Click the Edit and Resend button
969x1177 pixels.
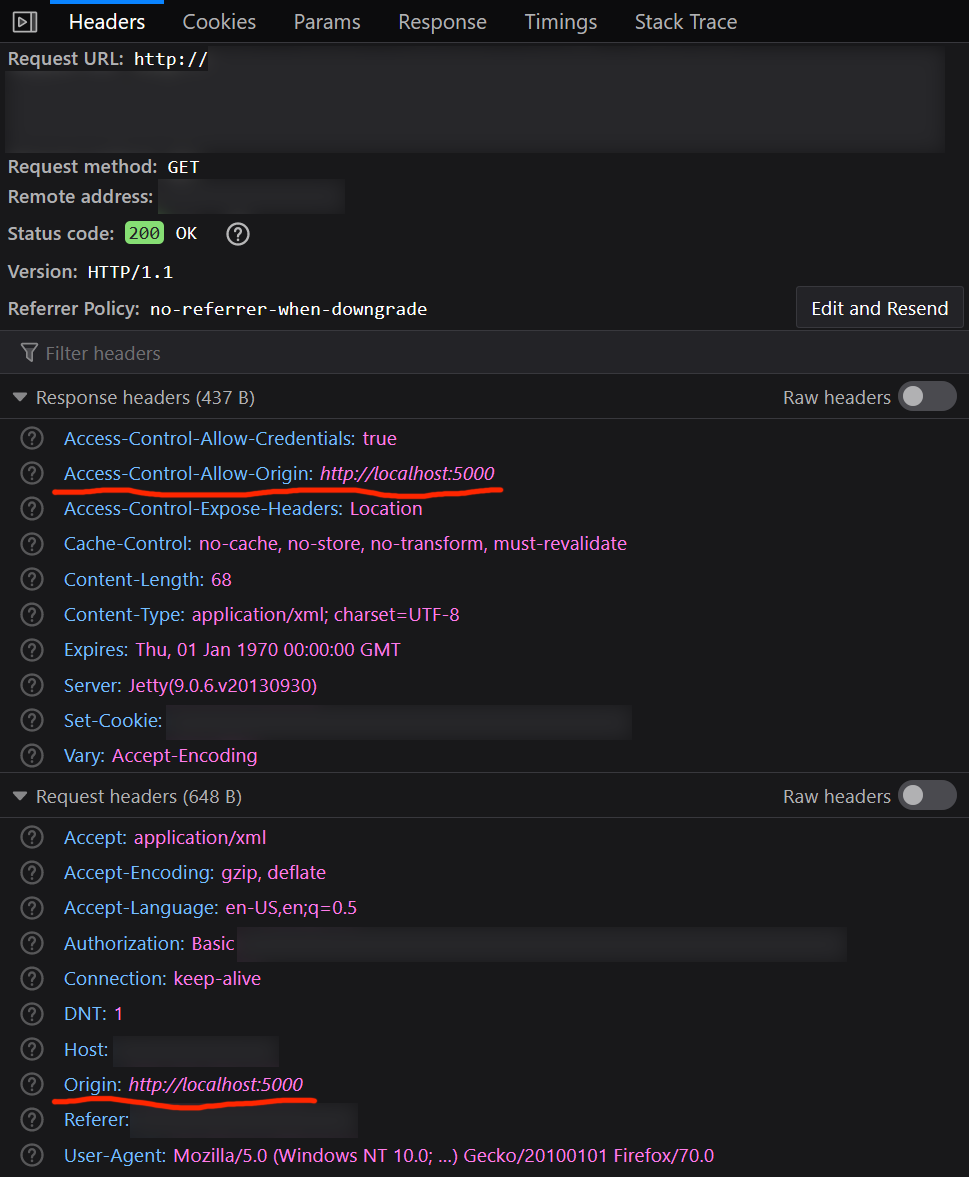coord(880,308)
